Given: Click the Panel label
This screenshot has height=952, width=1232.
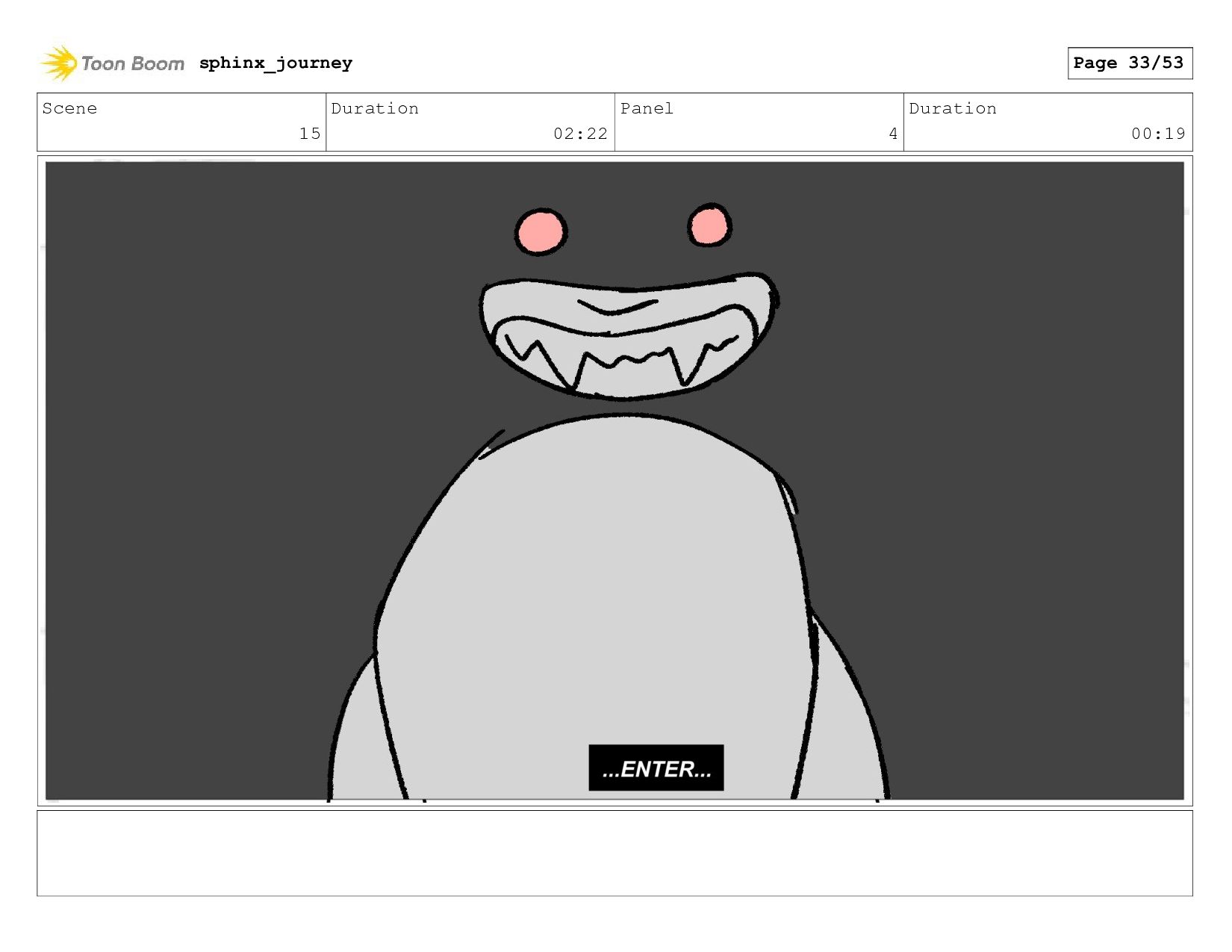Looking at the screenshot, I should tap(647, 108).
